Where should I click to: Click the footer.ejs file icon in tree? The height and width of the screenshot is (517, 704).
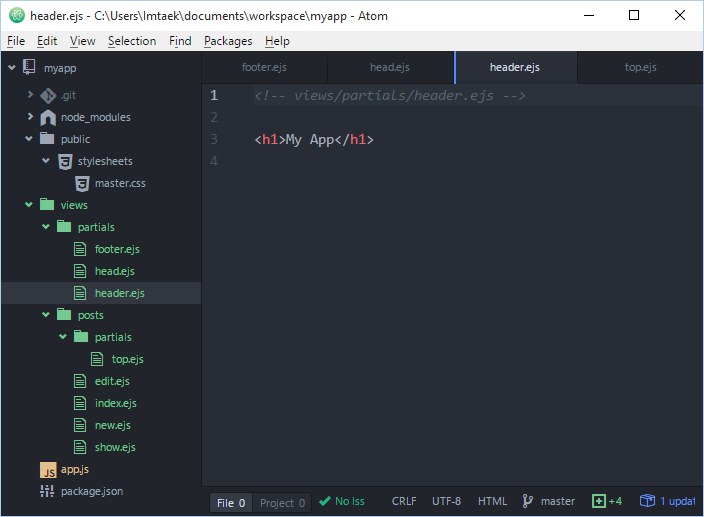pyautogui.click(x=80, y=249)
